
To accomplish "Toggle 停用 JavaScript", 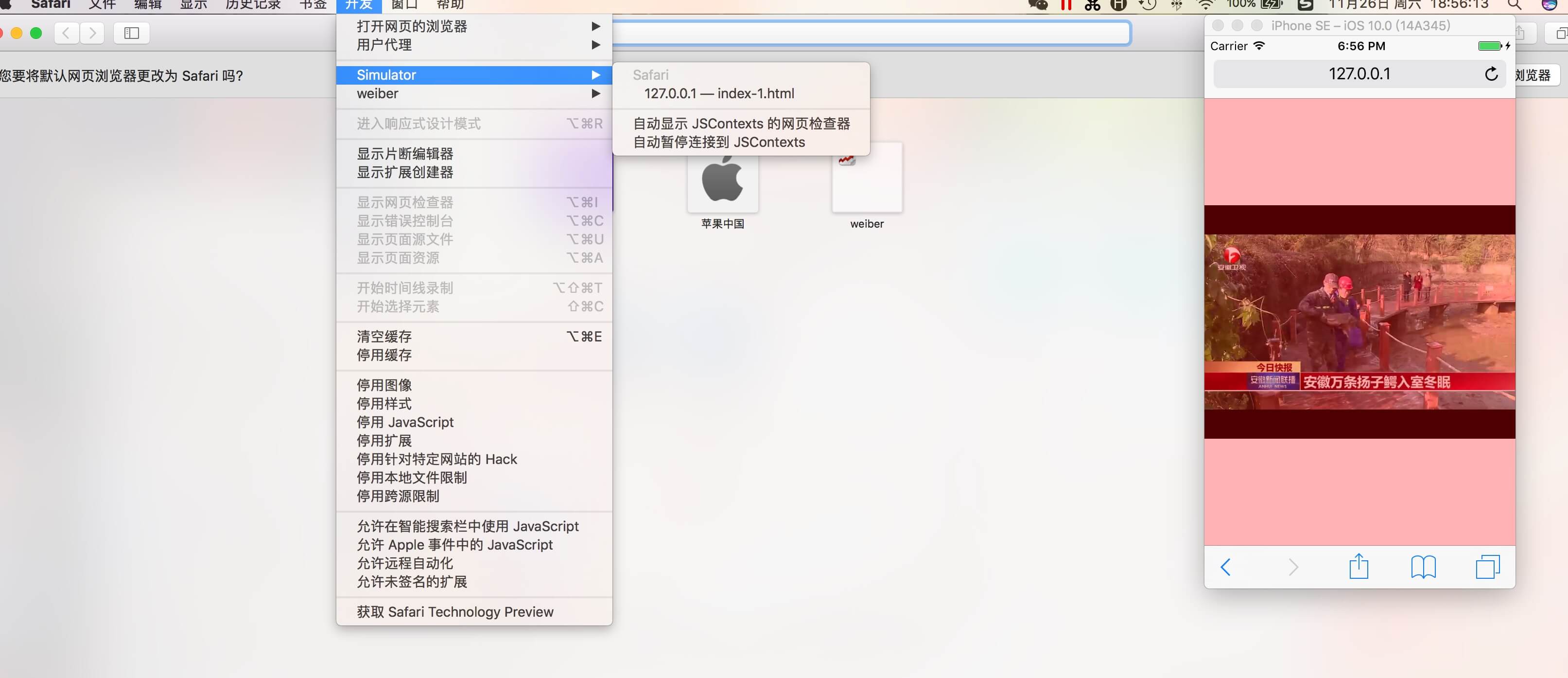I will [x=474, y=422].
